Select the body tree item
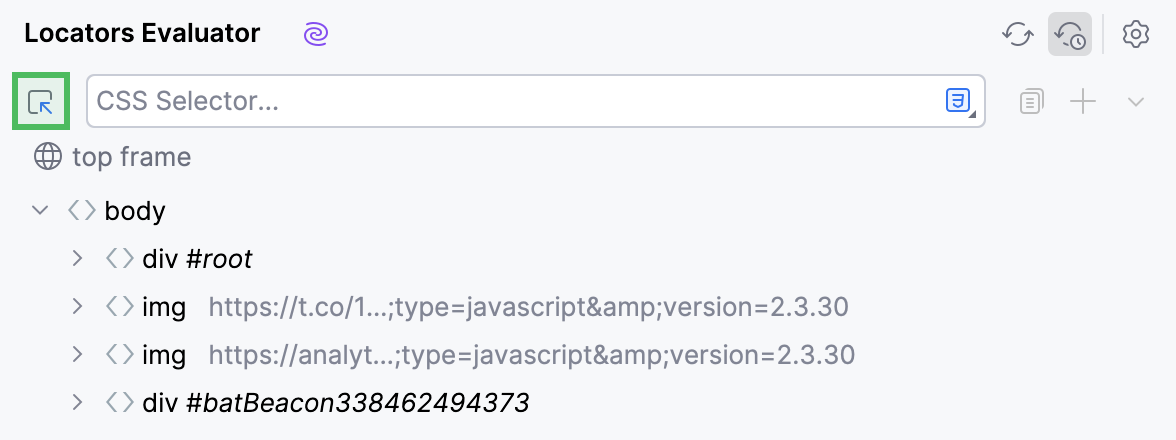Image resolution: width=1176 pixels, height=440 pixels. point(135,211)
